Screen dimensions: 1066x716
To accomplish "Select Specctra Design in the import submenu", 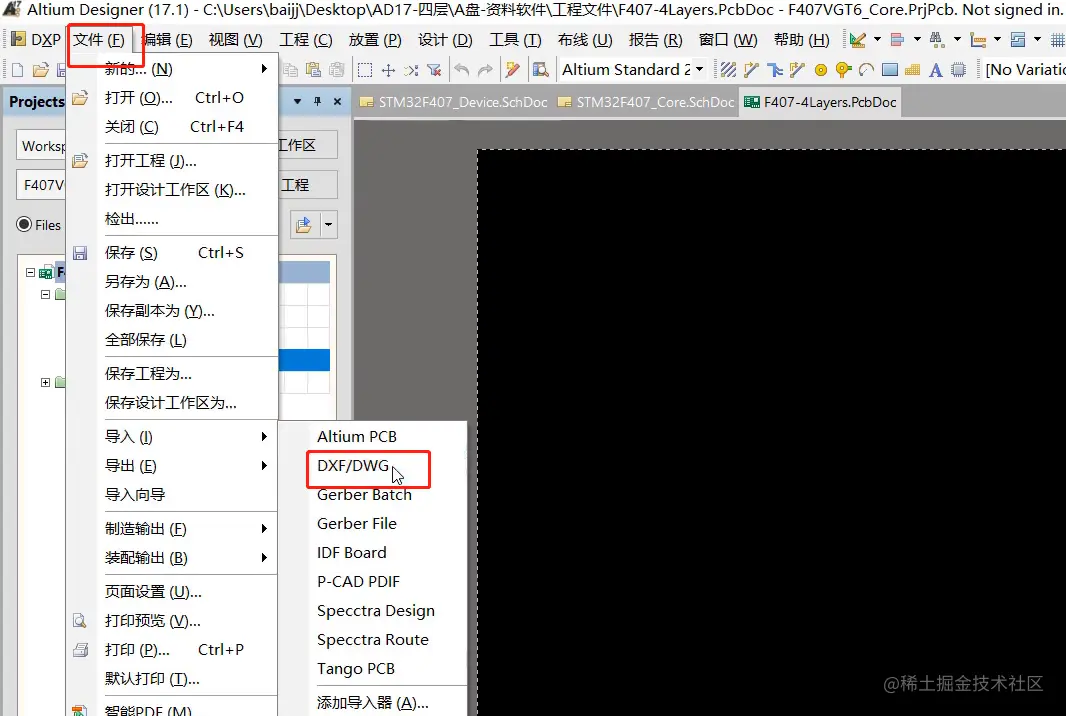I will point(373,611).
